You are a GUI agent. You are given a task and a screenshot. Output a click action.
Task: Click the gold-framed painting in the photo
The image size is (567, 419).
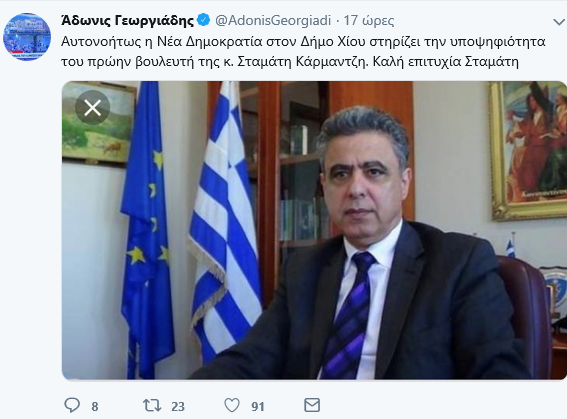click(x=528, y=150)
